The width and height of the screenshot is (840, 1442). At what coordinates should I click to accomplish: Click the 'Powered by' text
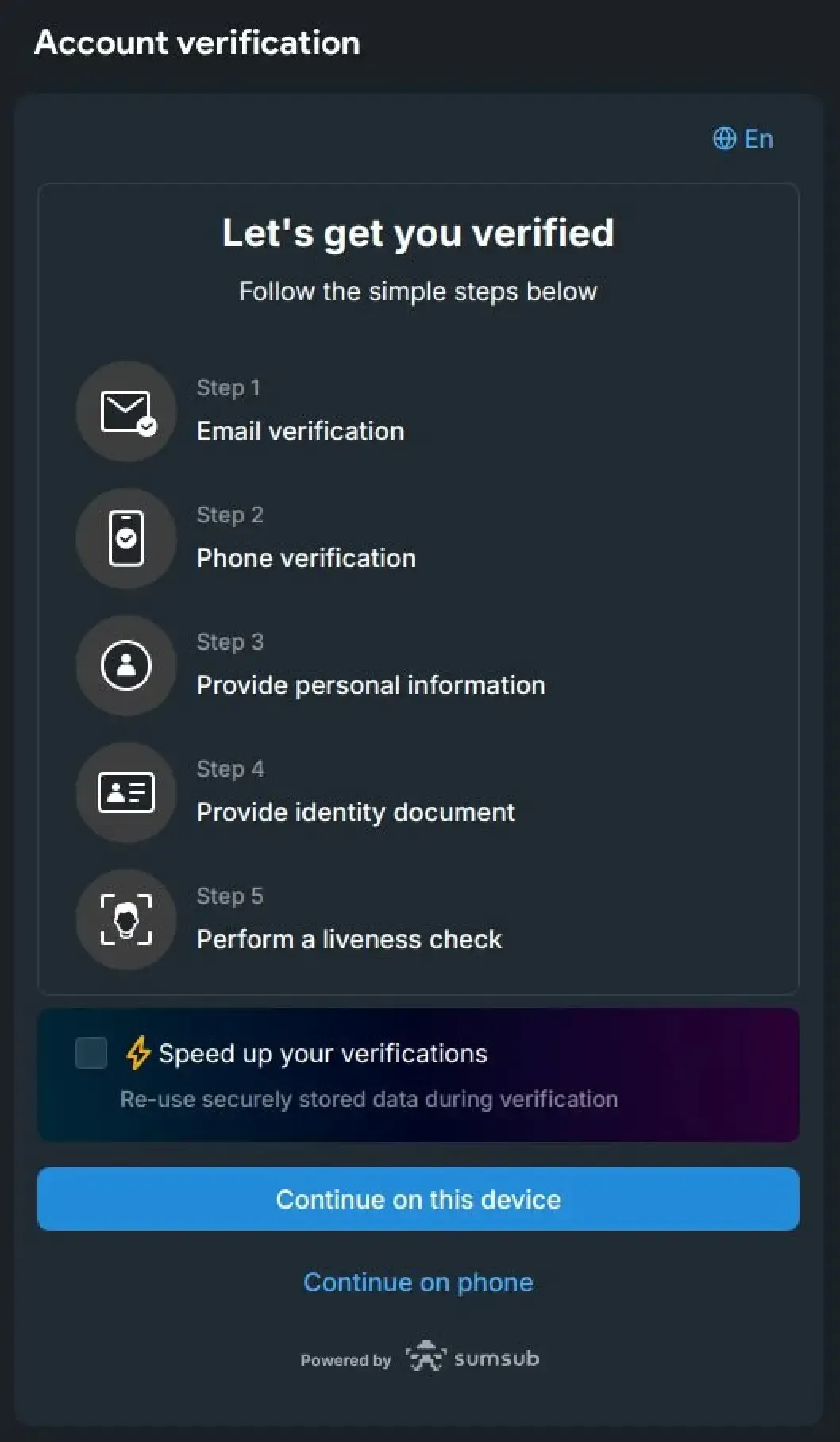click(346, 1360)
